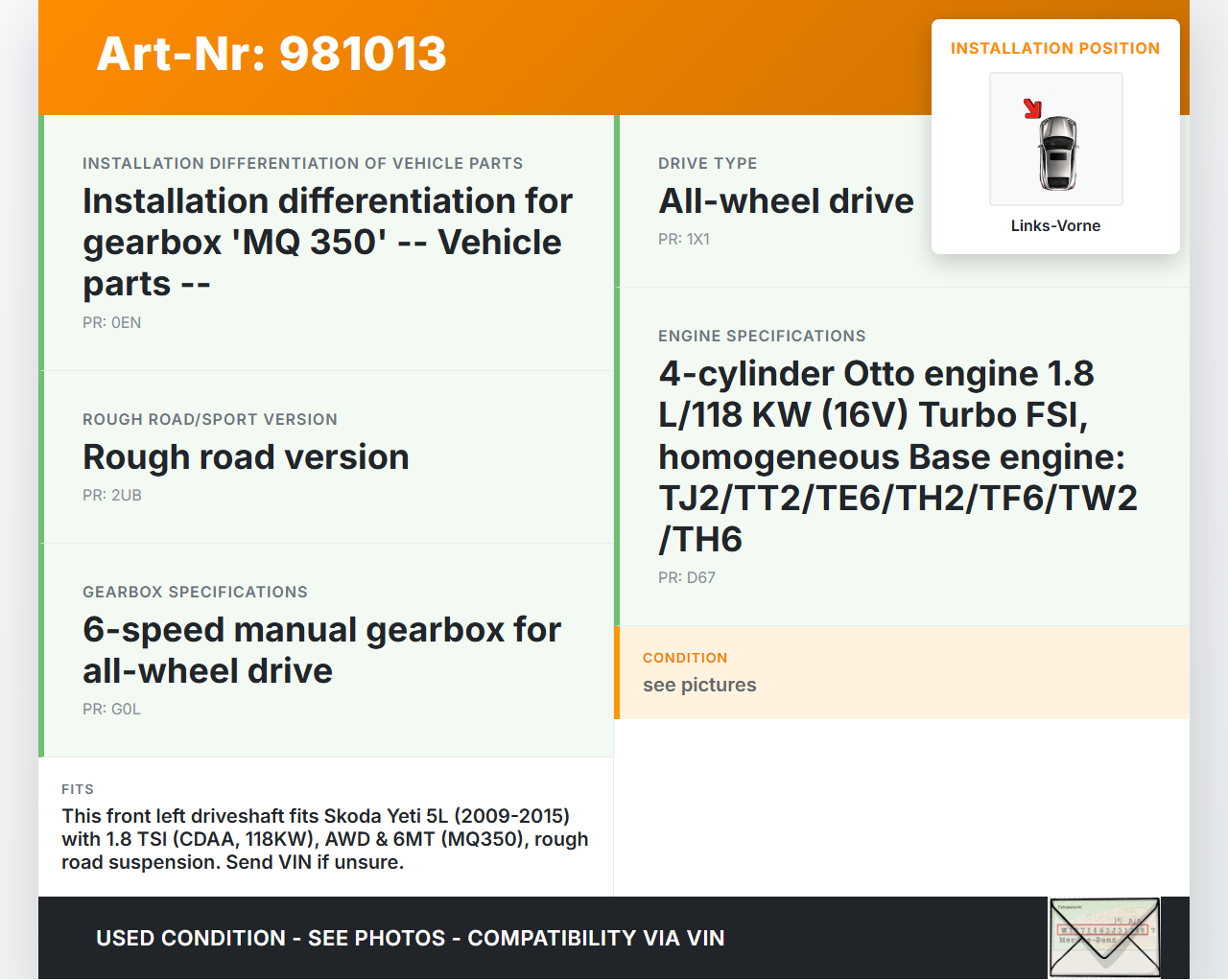The height and width of the screenshot is (980, 1228).
Task: Click the 'PR: 0EN' code
Action: [112, 322]
